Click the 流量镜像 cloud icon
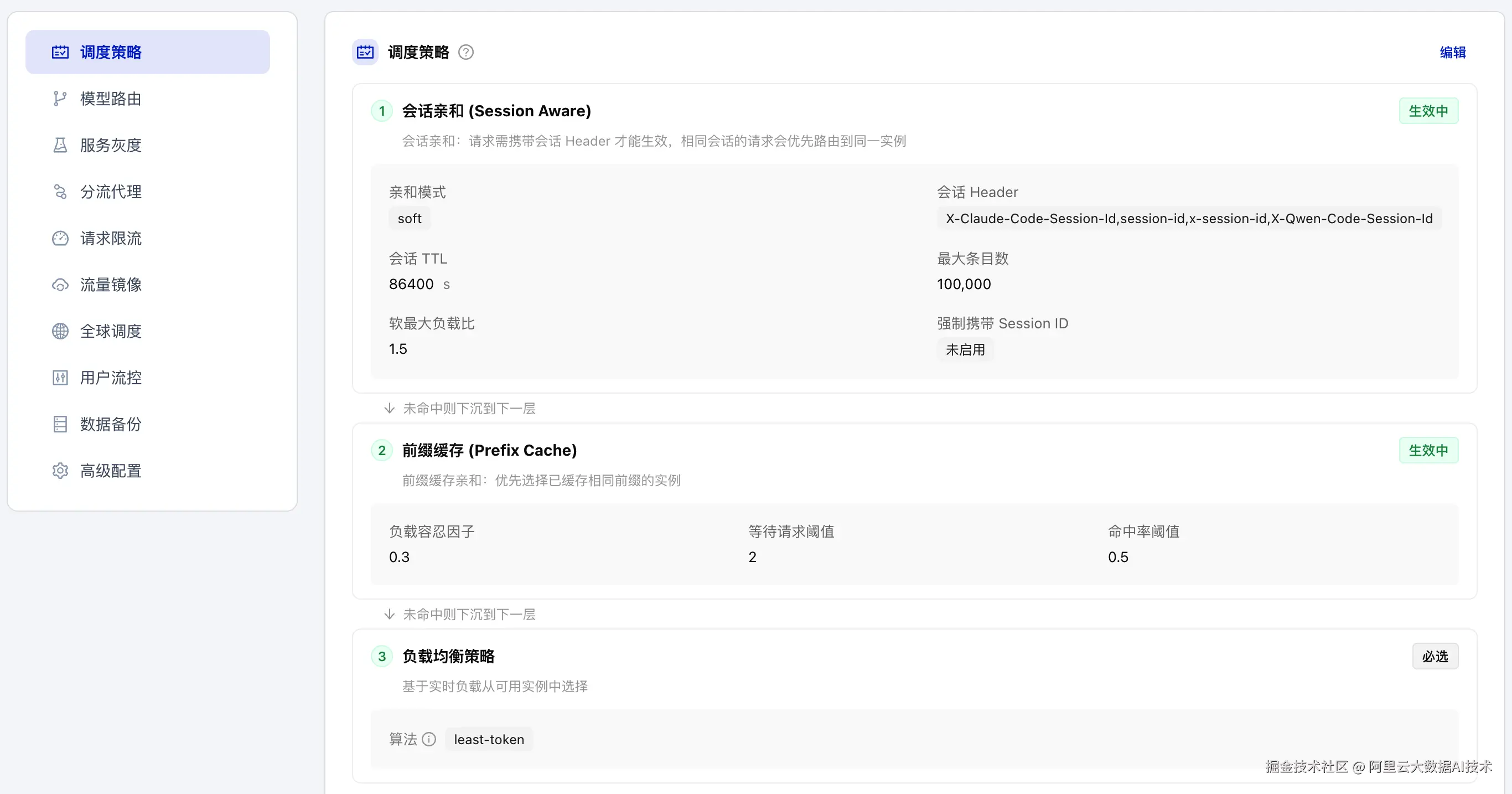 60,285
